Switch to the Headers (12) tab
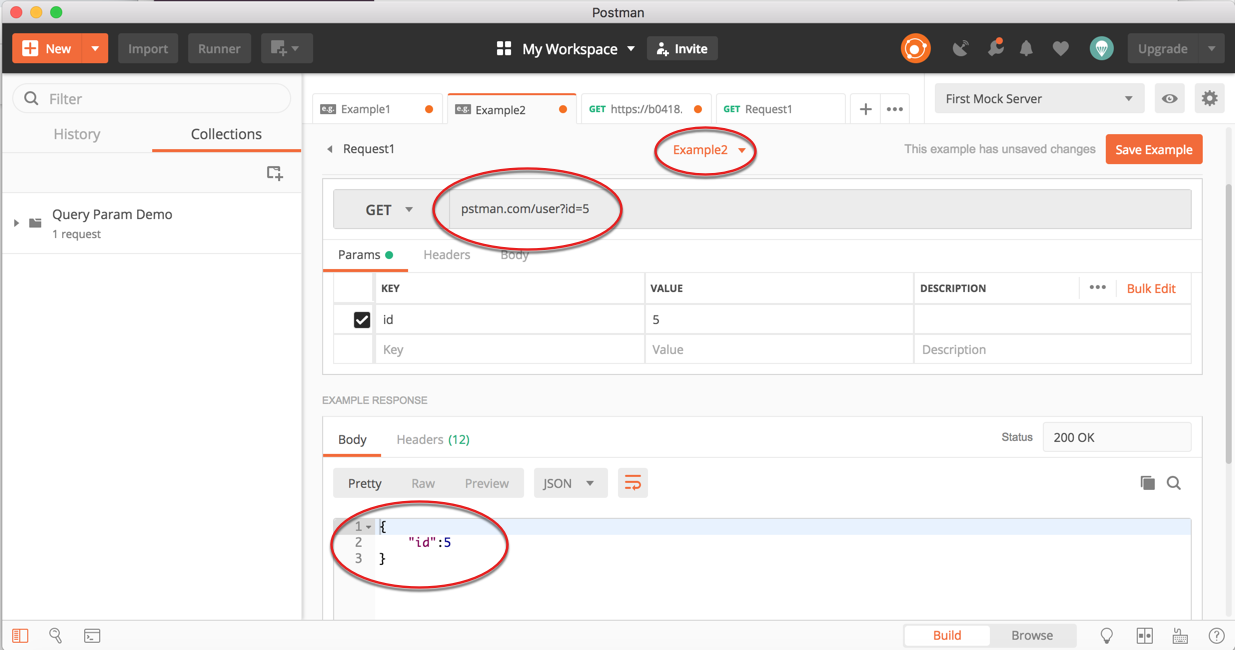 click(432, 439)
